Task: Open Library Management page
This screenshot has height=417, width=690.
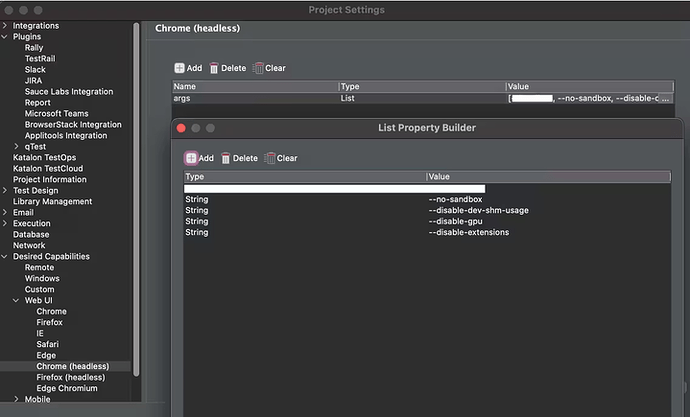Action: point(52,201)
